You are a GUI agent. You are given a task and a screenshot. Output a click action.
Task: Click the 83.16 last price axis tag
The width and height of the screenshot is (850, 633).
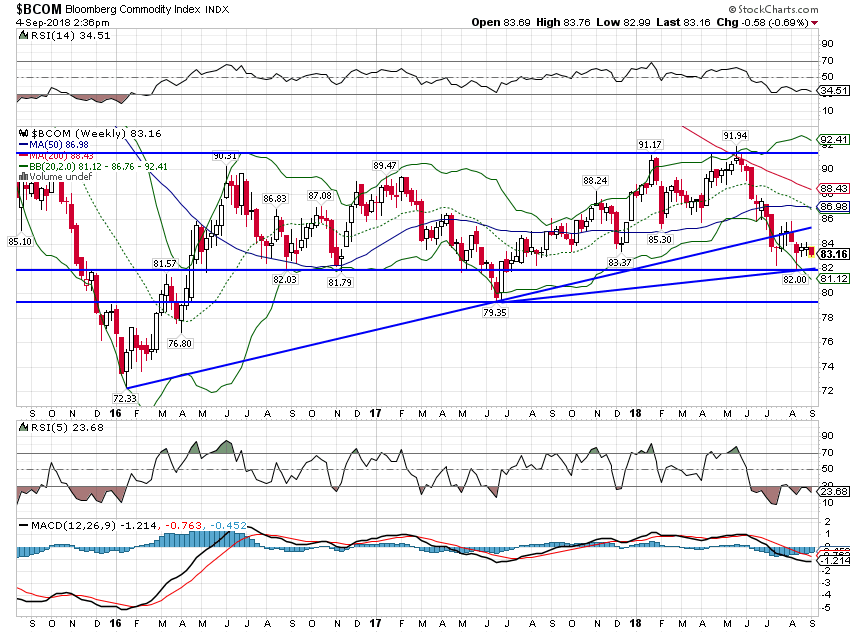click(x=834, y=254)
